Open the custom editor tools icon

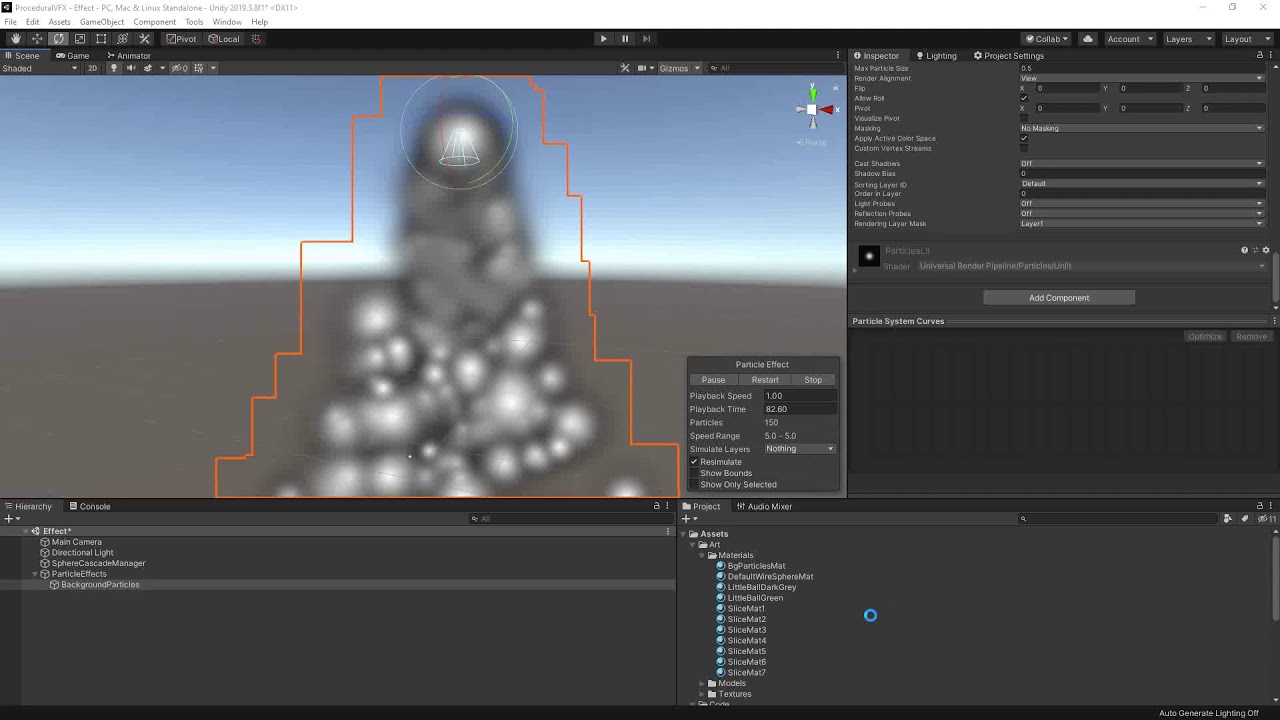[144, 39]
